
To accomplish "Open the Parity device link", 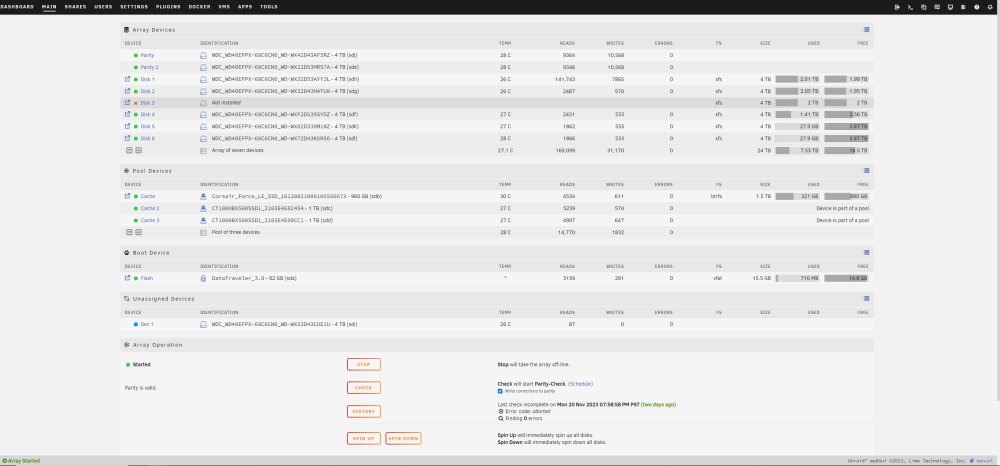I will (x=147, y=55).
